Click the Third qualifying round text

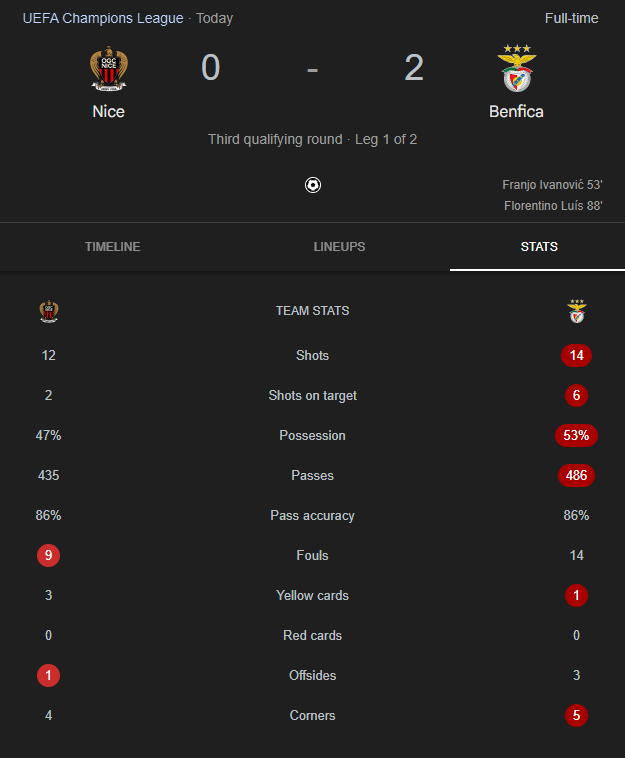click(x=275, y=139)
